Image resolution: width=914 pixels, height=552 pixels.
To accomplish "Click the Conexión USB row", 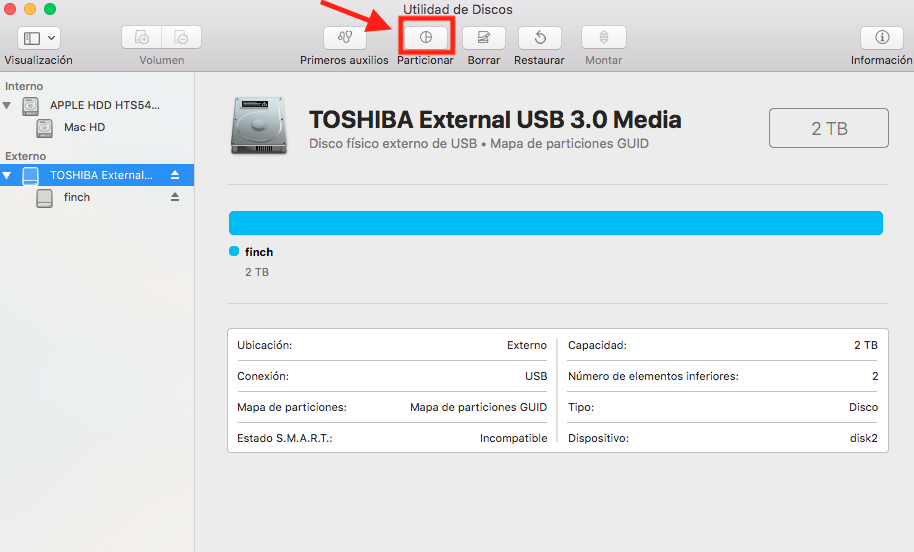I will pos(392,376).
